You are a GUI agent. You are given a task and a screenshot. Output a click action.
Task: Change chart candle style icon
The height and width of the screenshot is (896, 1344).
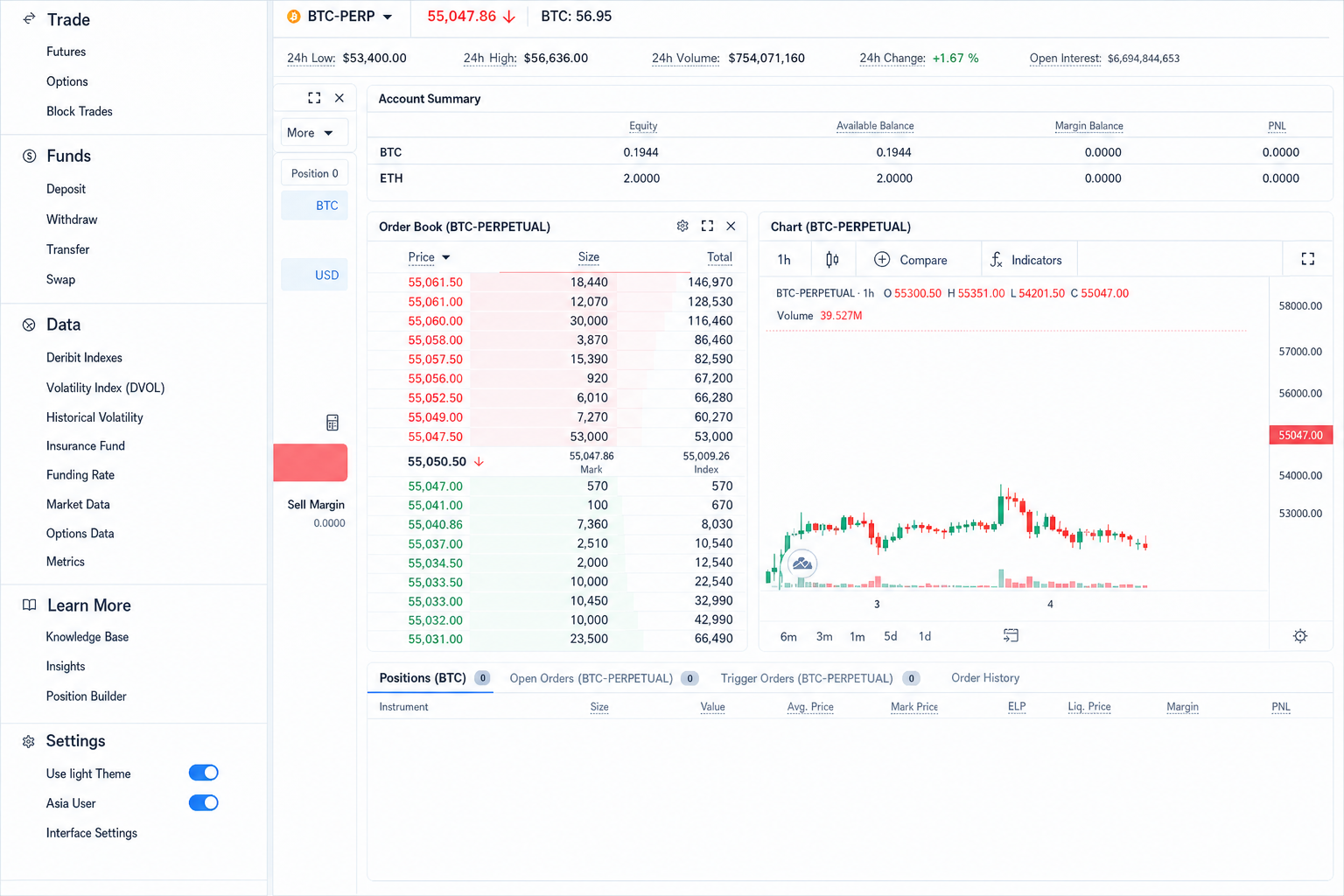pos(832,259)
